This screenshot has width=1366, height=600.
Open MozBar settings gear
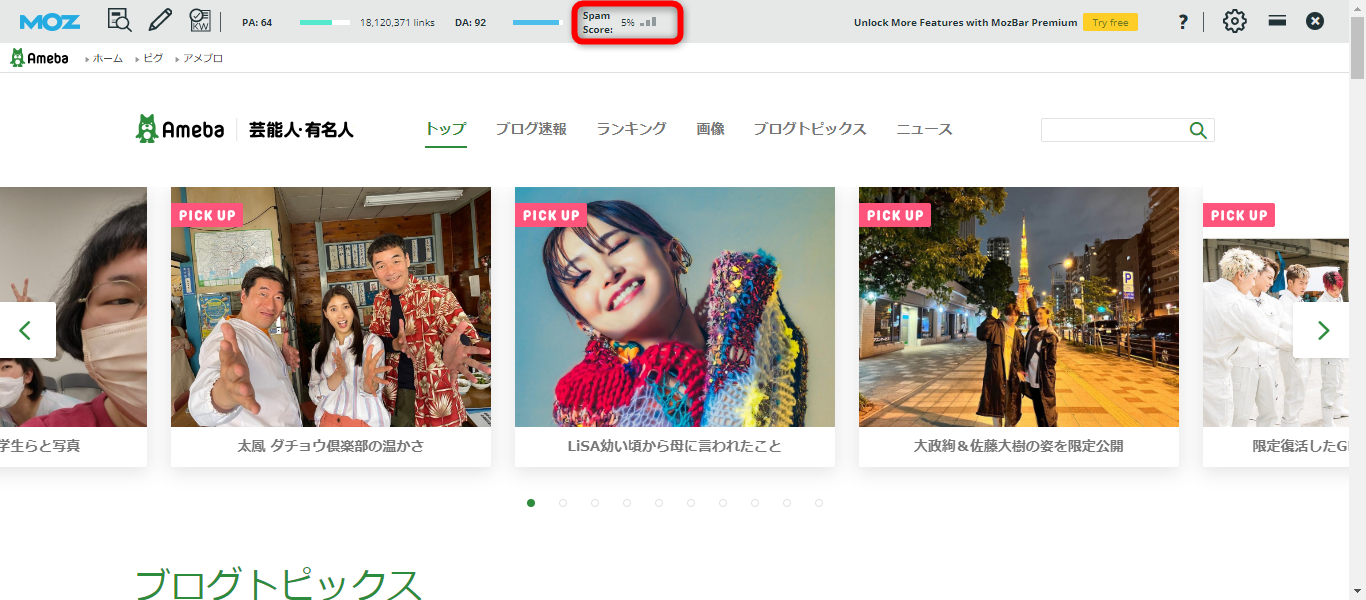coord(1235,21)
